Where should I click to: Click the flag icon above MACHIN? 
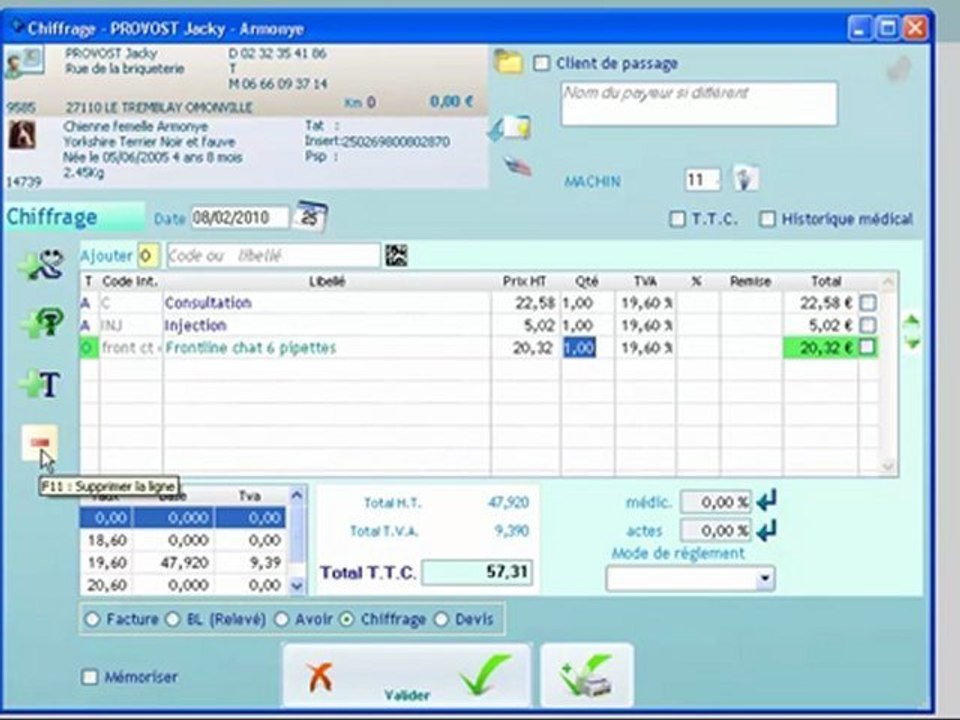pyautogui.click(x=517, y=166)
